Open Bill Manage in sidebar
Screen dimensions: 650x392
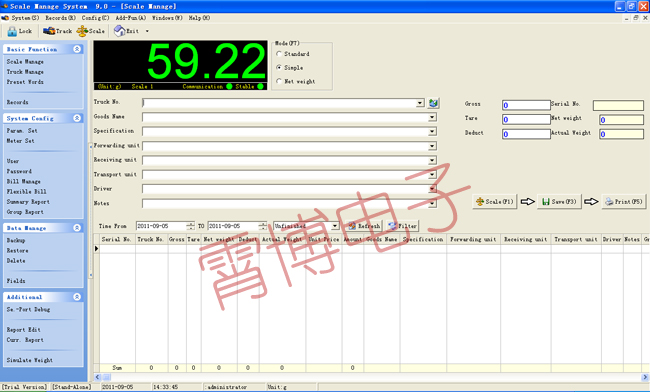24,181
